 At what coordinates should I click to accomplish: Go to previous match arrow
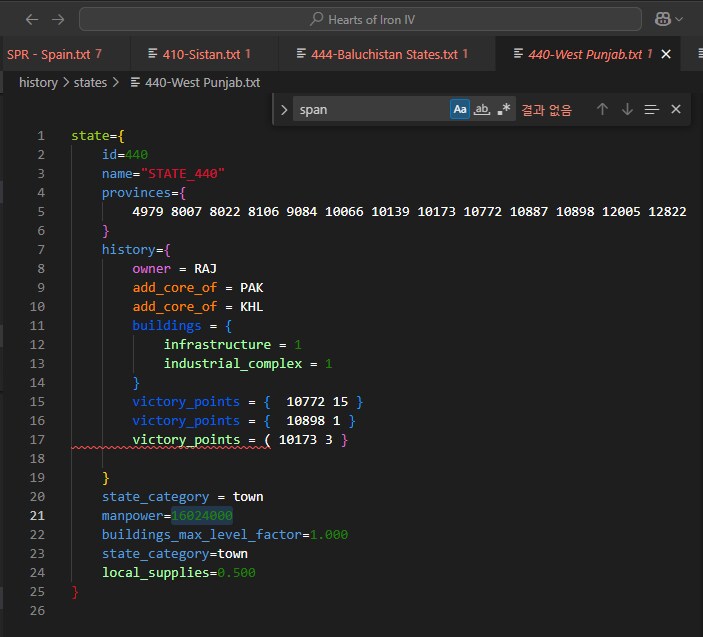602,109
